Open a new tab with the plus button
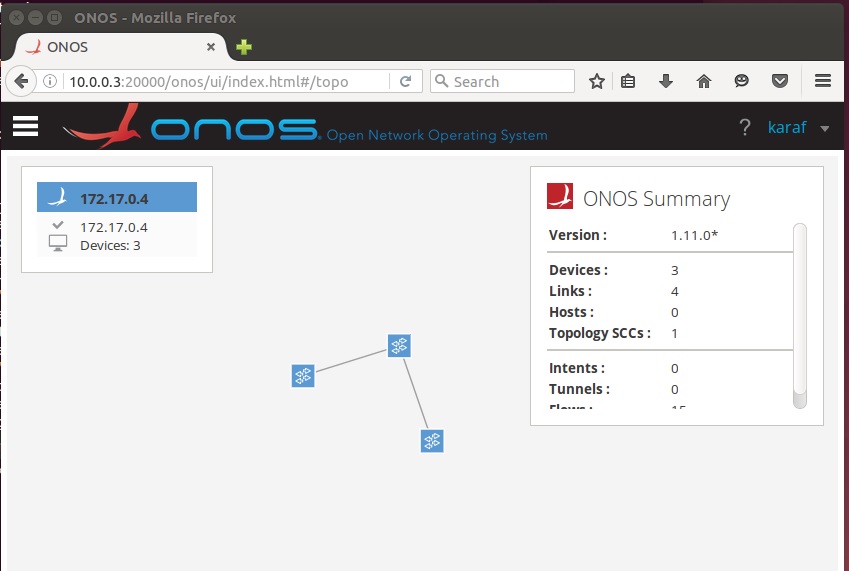The image size is (849, 571). point(244,47)
